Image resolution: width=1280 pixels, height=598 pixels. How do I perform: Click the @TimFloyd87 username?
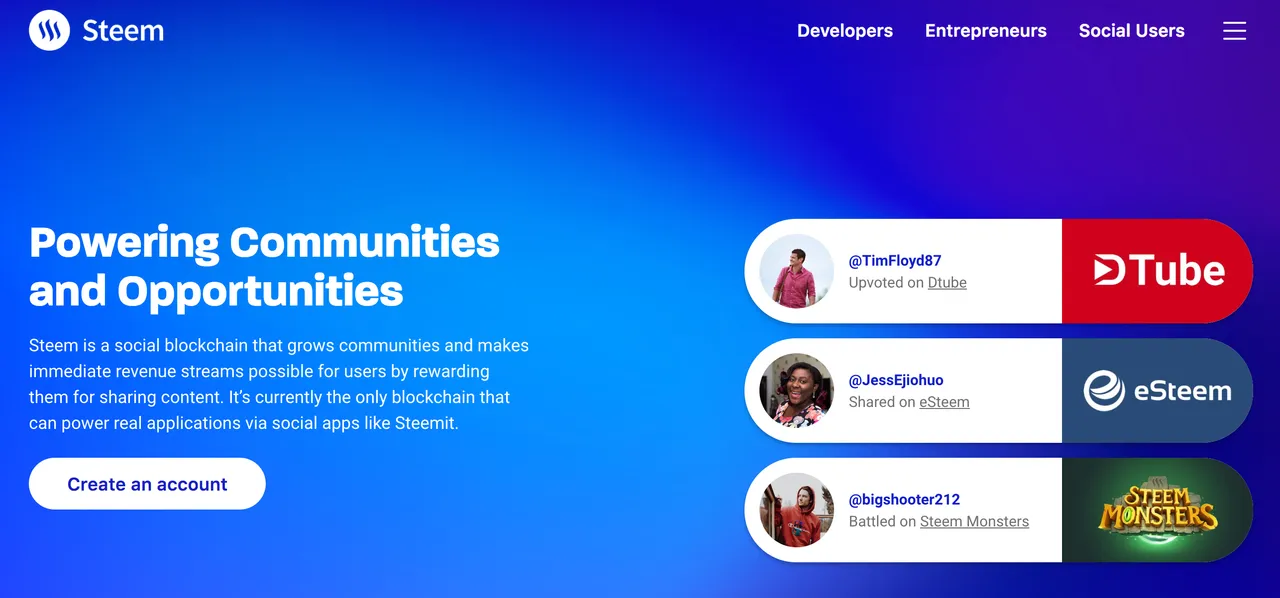pos(895,260)
